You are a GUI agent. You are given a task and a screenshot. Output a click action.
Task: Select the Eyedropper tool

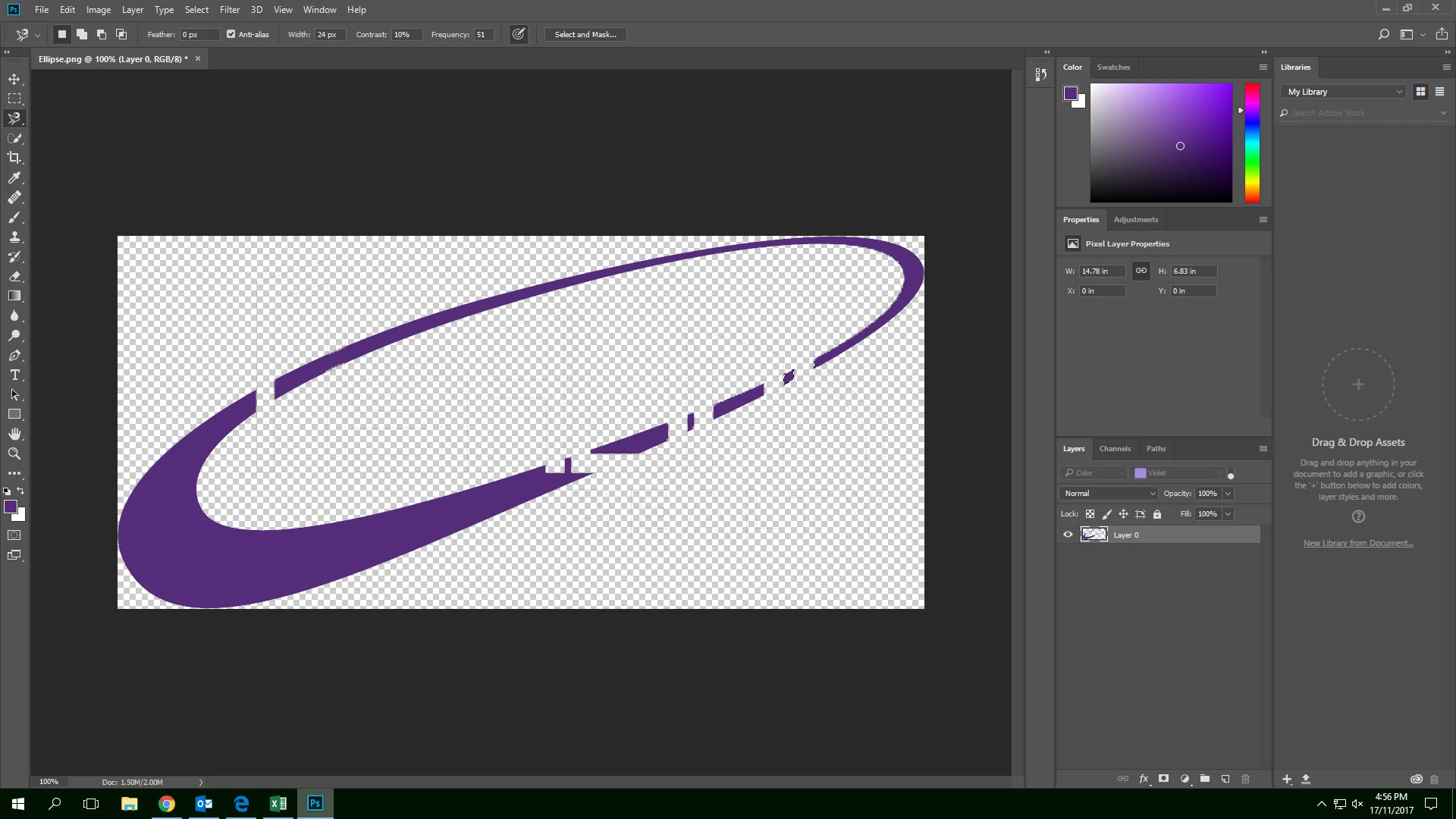(14, 177)
